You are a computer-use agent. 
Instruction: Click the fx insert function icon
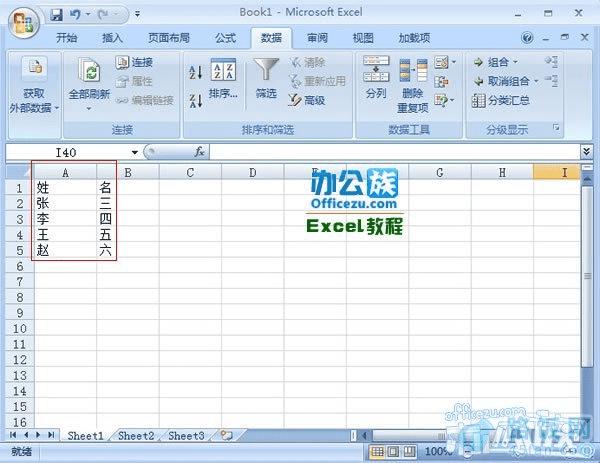[x=199, y=152]
